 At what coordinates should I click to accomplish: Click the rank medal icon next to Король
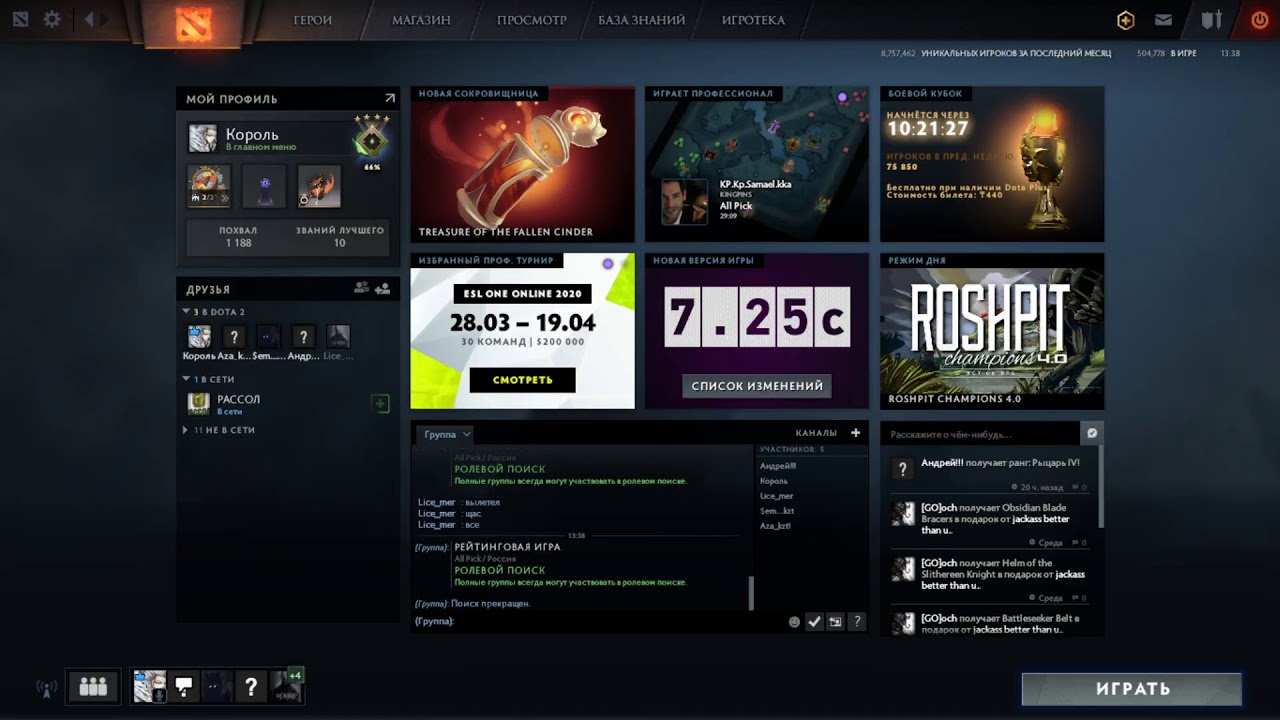tap(372, 137)
